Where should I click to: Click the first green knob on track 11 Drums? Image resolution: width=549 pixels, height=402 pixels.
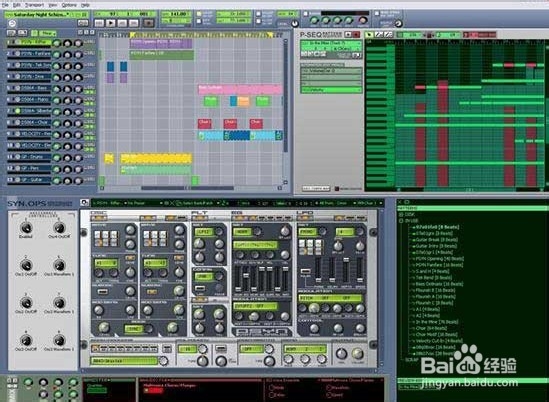(56, 158)
